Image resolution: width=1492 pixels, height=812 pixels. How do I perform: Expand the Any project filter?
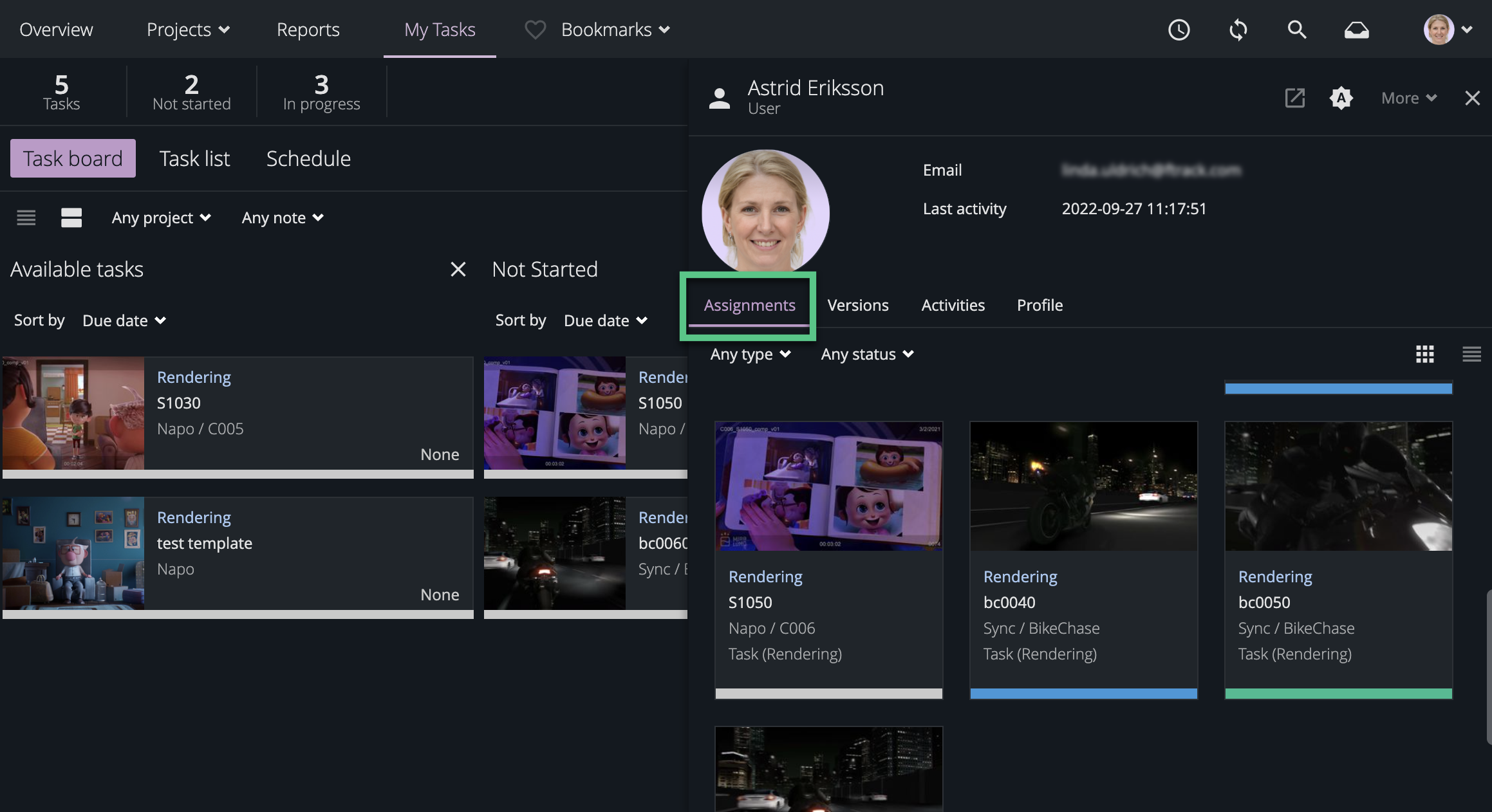161,217
